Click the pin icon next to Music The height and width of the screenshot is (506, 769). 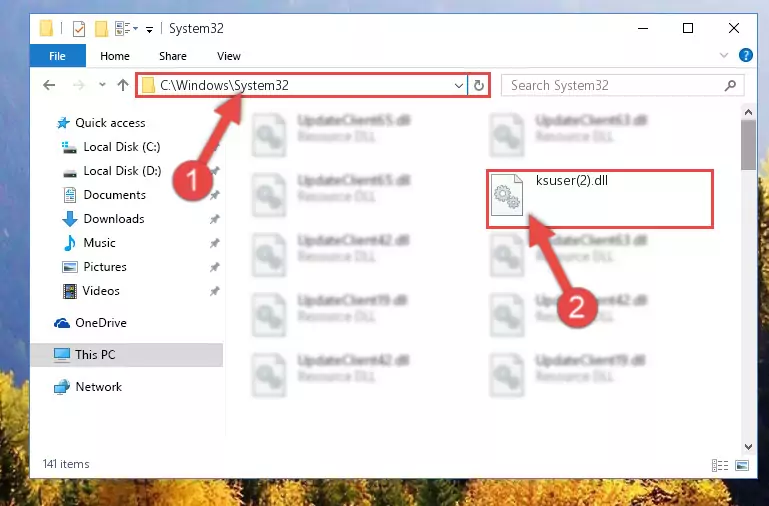(x=214, y=243)
